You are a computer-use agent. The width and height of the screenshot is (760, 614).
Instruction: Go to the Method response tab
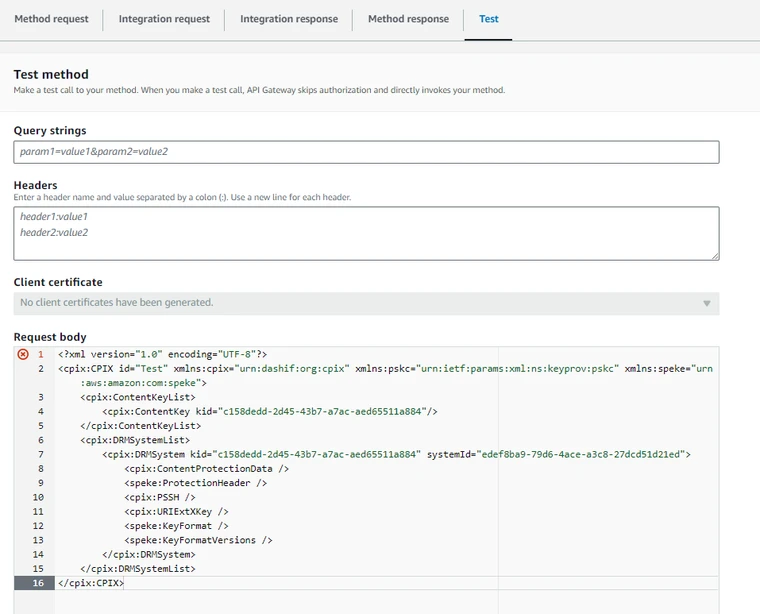pos(408,19)
